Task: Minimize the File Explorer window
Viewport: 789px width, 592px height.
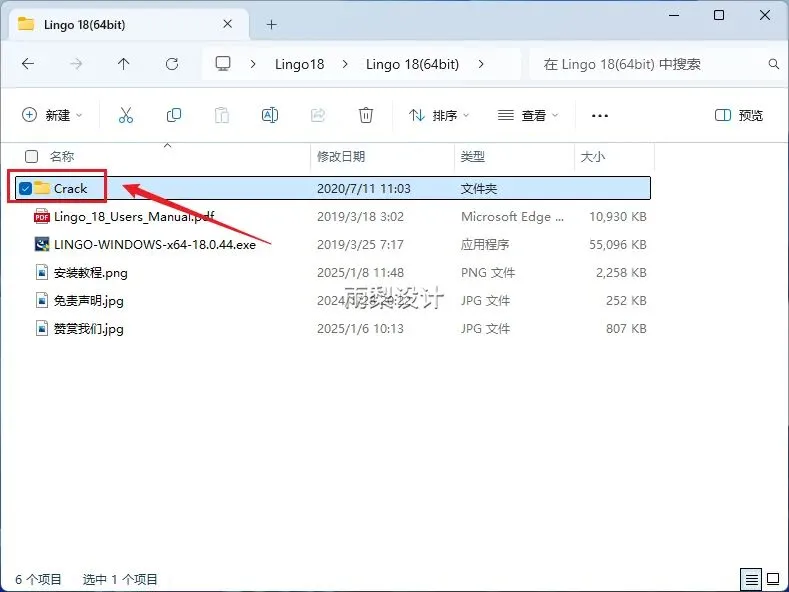Action: coord(674,15)
